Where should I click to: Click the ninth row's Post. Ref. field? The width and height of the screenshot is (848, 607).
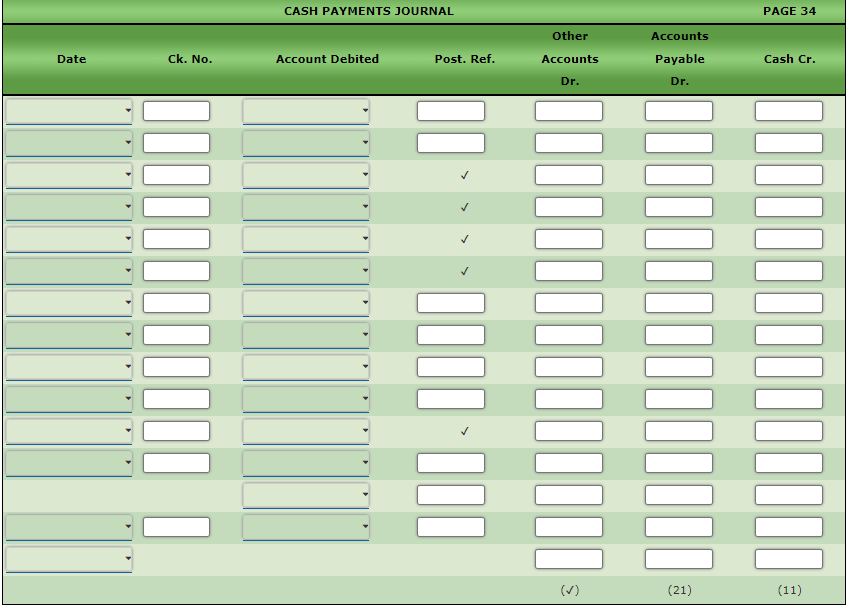(x=450, y=367)
